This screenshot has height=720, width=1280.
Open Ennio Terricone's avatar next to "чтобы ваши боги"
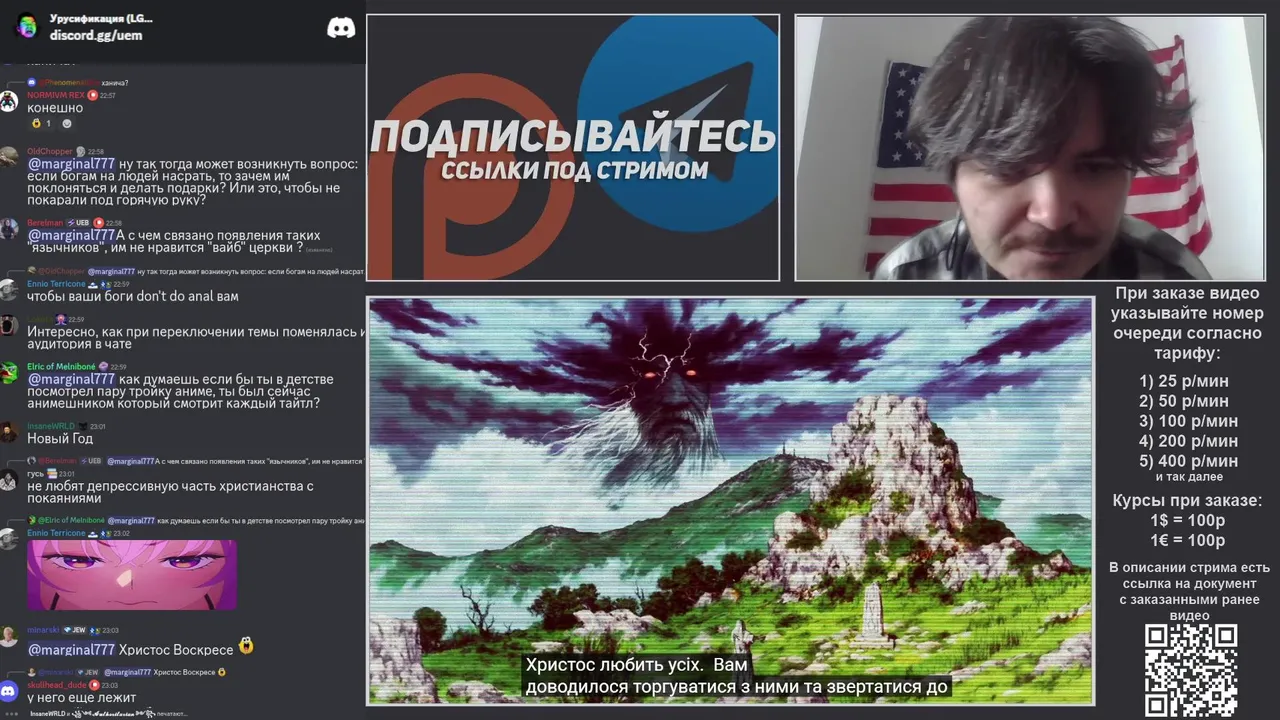pyautogui.click(x=9, y=291)
